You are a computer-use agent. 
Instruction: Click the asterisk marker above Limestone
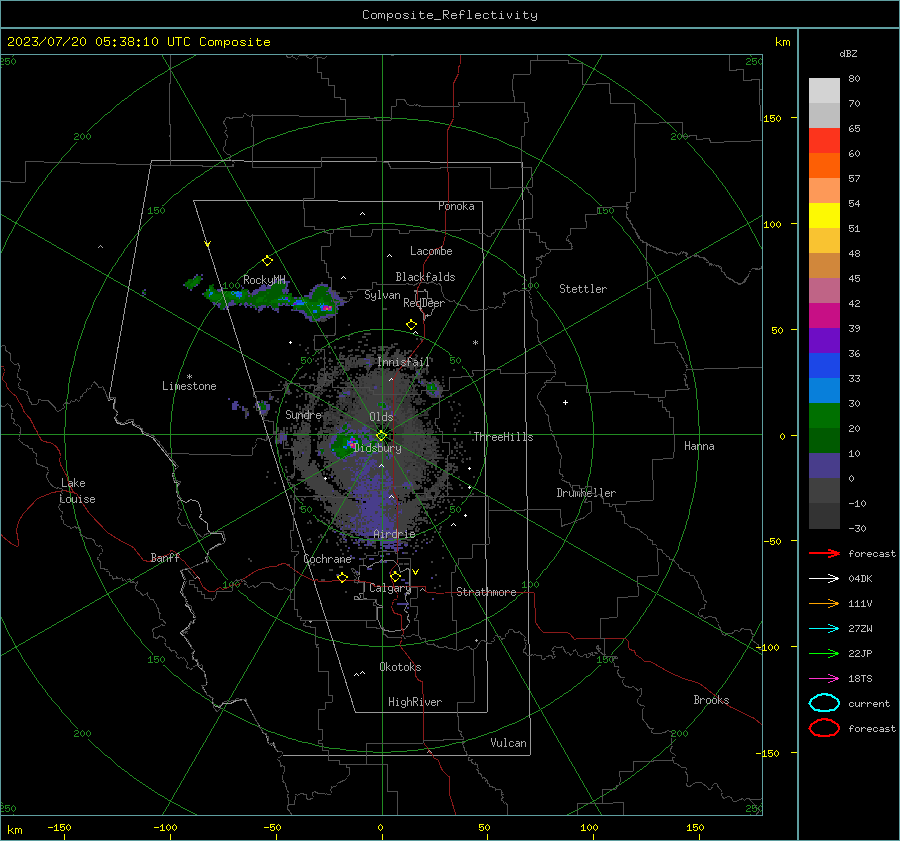pyautogui.click(x=189, y=377)
